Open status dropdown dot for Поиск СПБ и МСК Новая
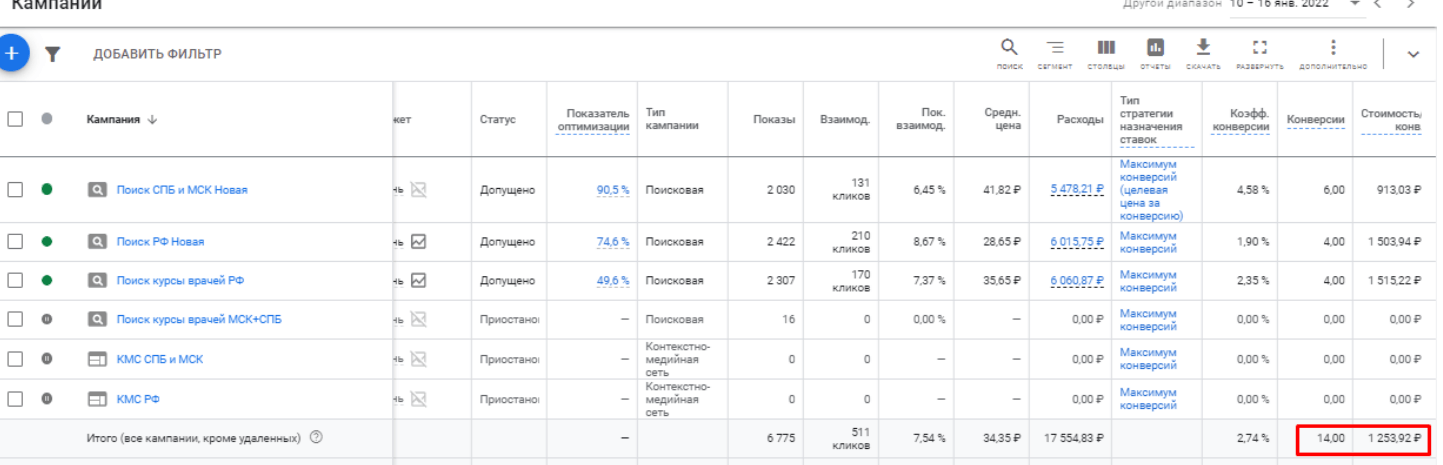This screenshot has height=465, width=1443. point(46,189)
